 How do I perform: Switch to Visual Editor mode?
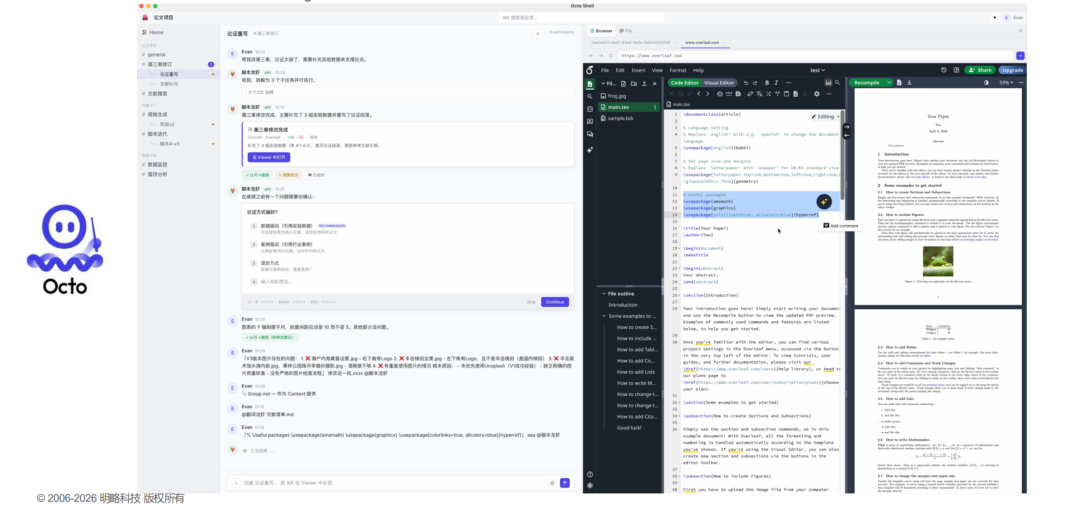(x=718, y=83)
